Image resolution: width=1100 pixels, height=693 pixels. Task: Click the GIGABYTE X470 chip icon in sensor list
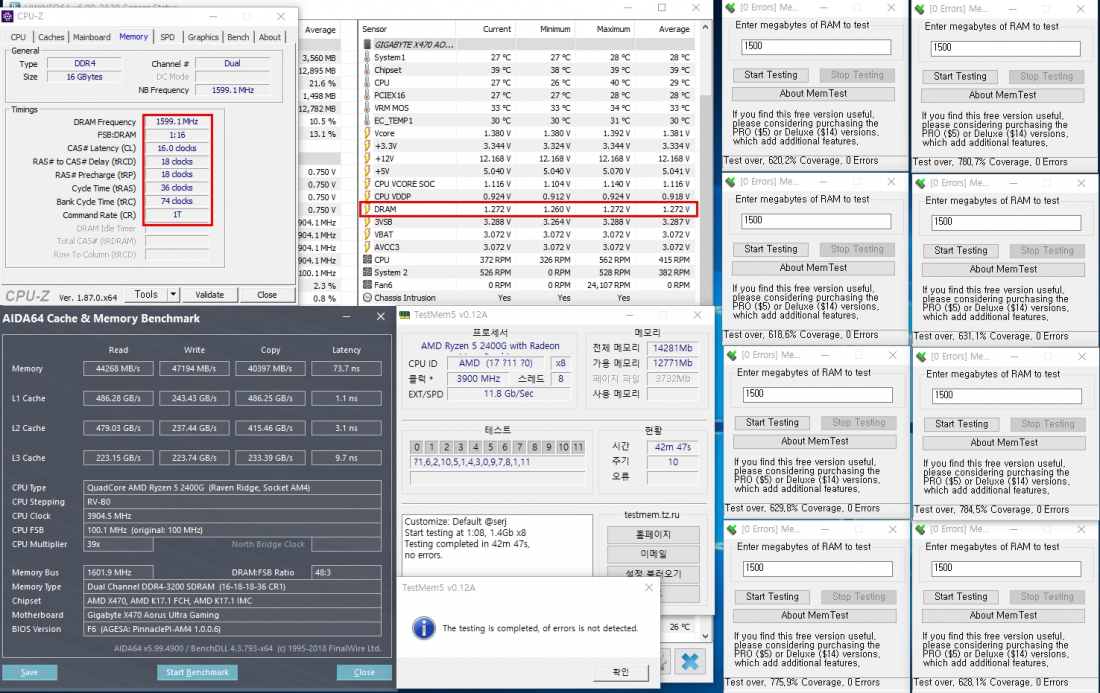point(368,44)
